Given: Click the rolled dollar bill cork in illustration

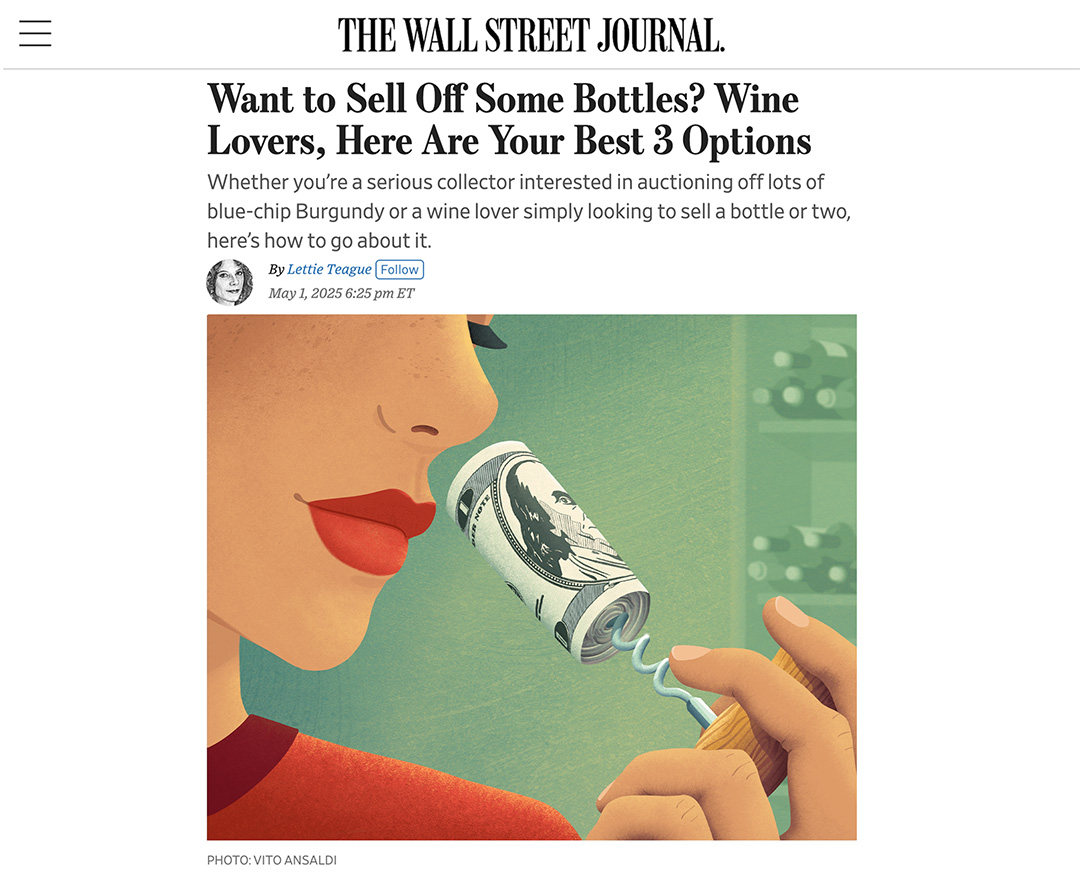Looking at the screenshot, I should coord(548,552).
